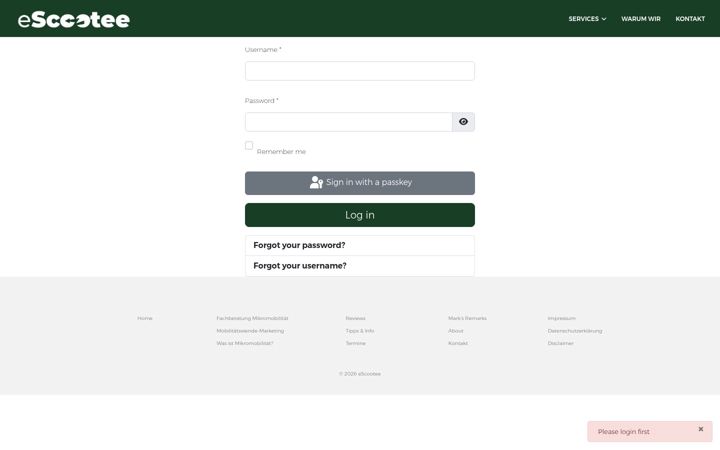Open the Warum Wir menu item
The image size is (720, 450).
[641, 19]
